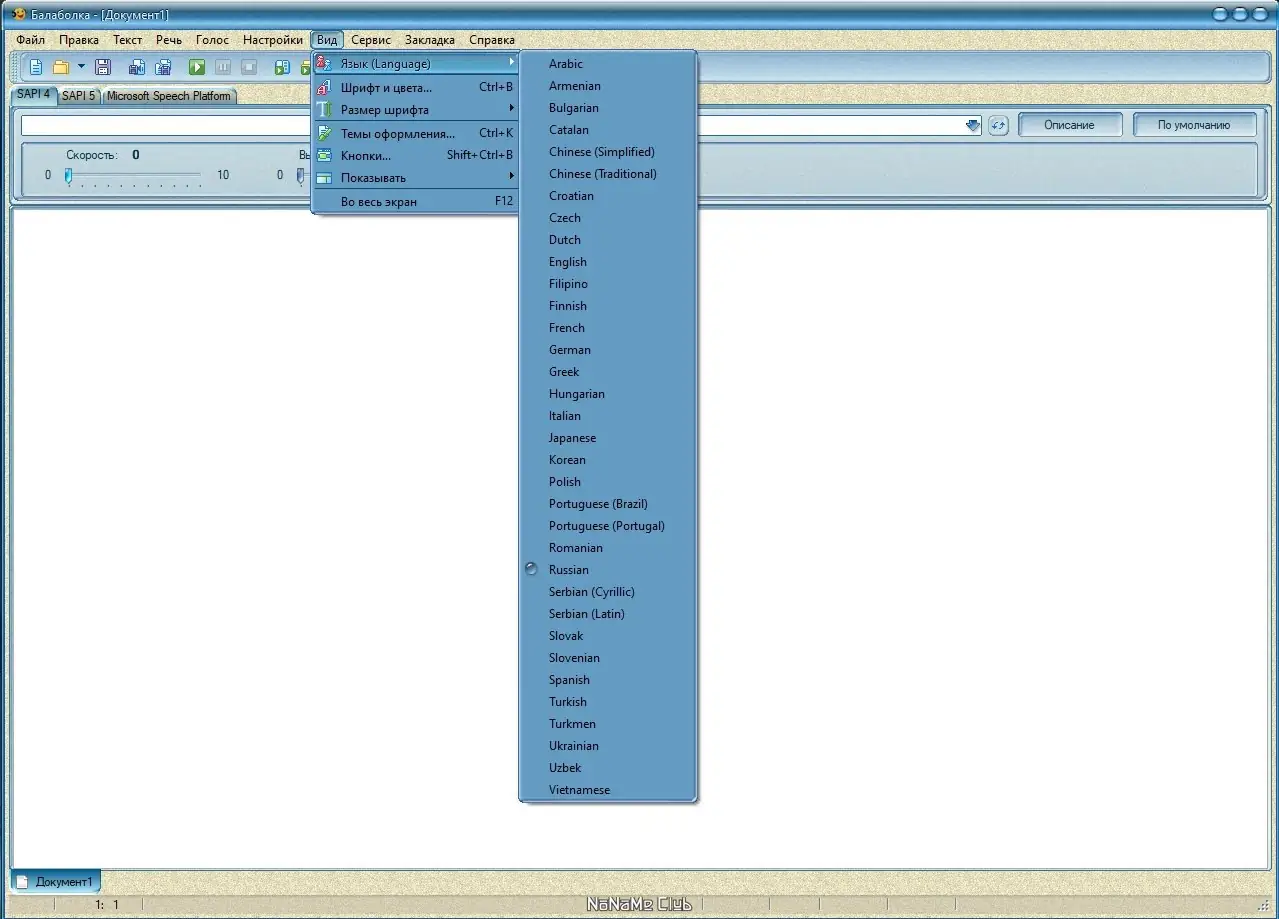Open the Настройки menu
Image resolution: width=1279 pixels, height=919 pixels.
point(272,40)
